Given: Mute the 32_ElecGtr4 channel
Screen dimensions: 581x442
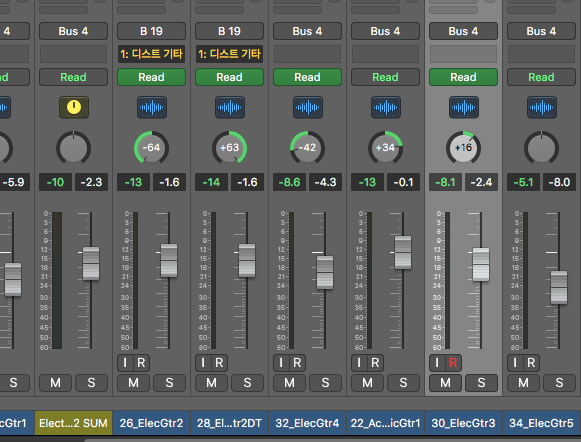Looking at the screenshot, I should pyautogui.click(x=289, y=383).
